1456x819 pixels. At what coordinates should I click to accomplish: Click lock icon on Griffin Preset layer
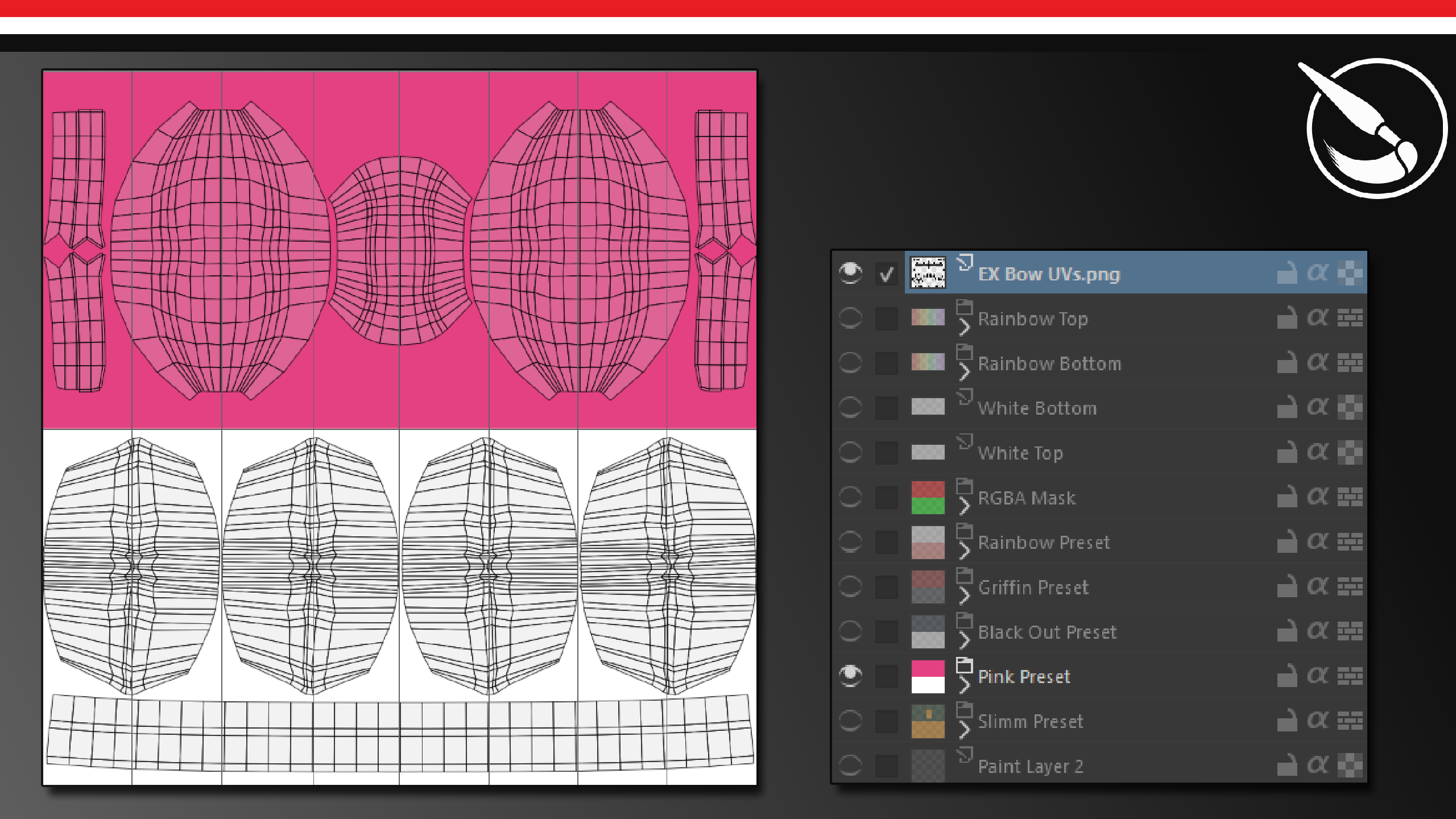(1287, 586)
